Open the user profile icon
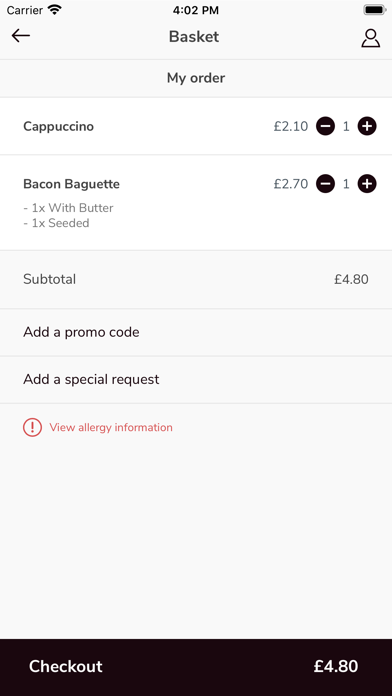Screen dimensions: 392x696 click(371, 38)
